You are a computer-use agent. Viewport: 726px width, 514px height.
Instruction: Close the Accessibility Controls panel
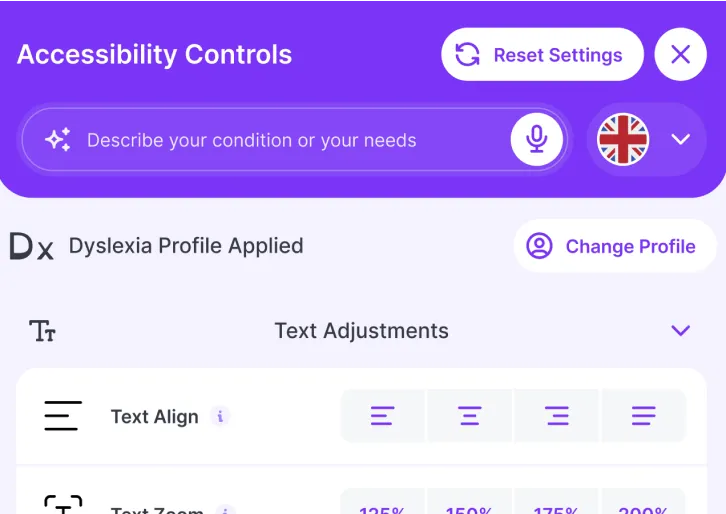681,55
